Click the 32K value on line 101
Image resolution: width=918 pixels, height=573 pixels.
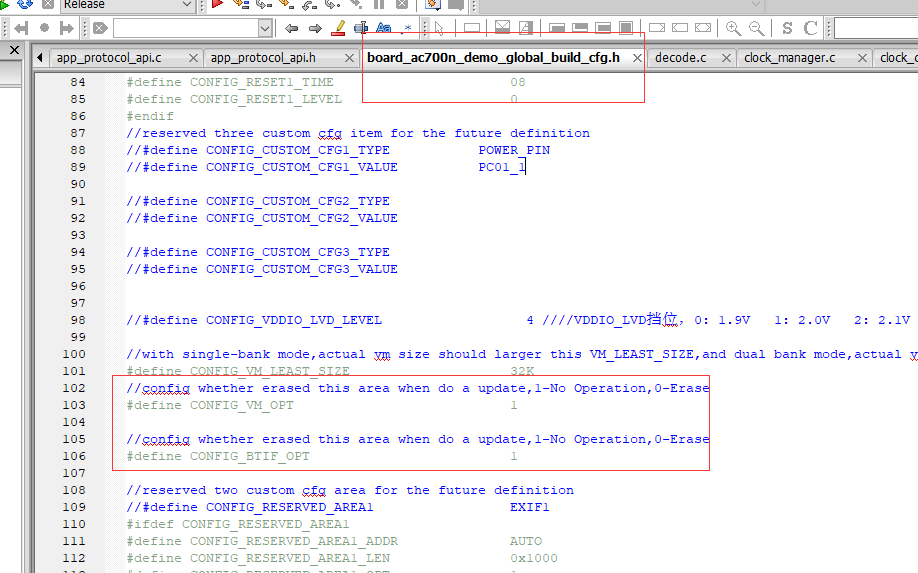(x=522, y=371)
